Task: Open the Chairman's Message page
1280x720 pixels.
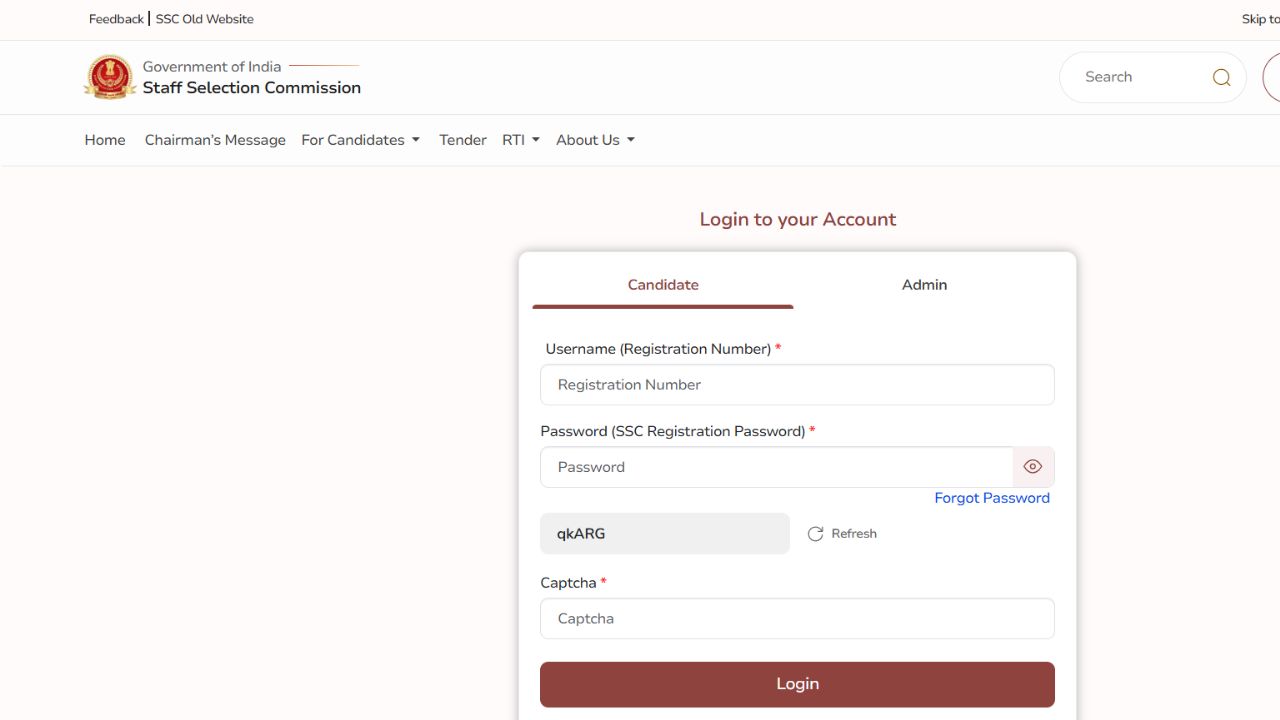Action: point(215,140)
